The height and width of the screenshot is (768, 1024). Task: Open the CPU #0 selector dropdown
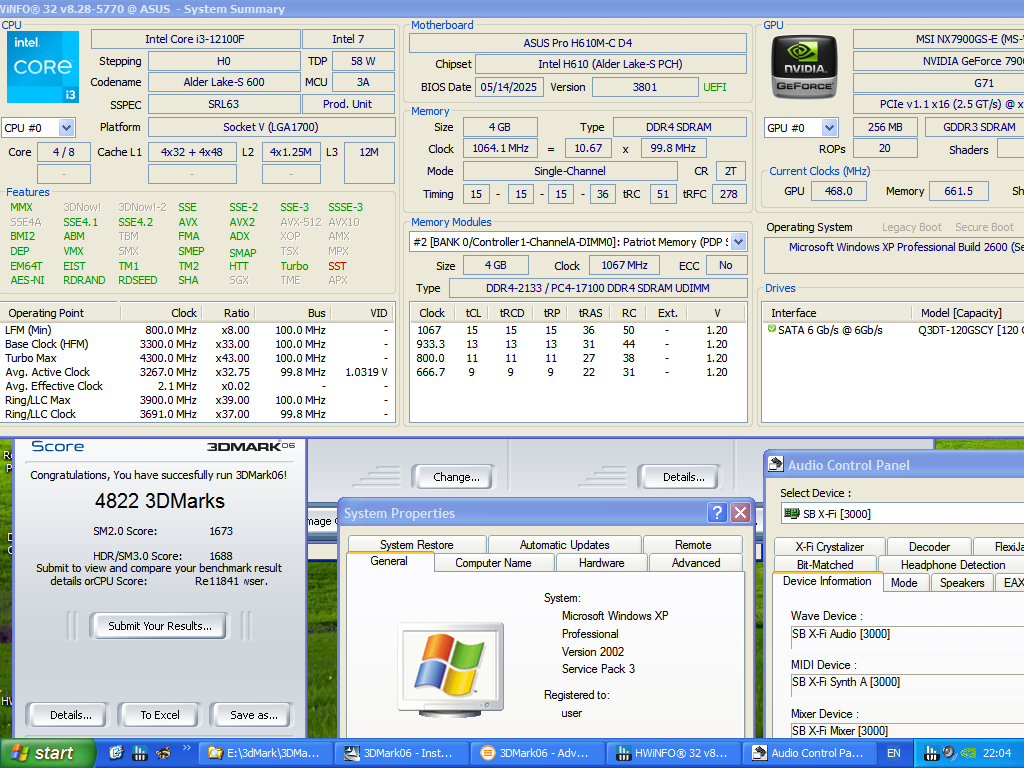click(66, 128)
